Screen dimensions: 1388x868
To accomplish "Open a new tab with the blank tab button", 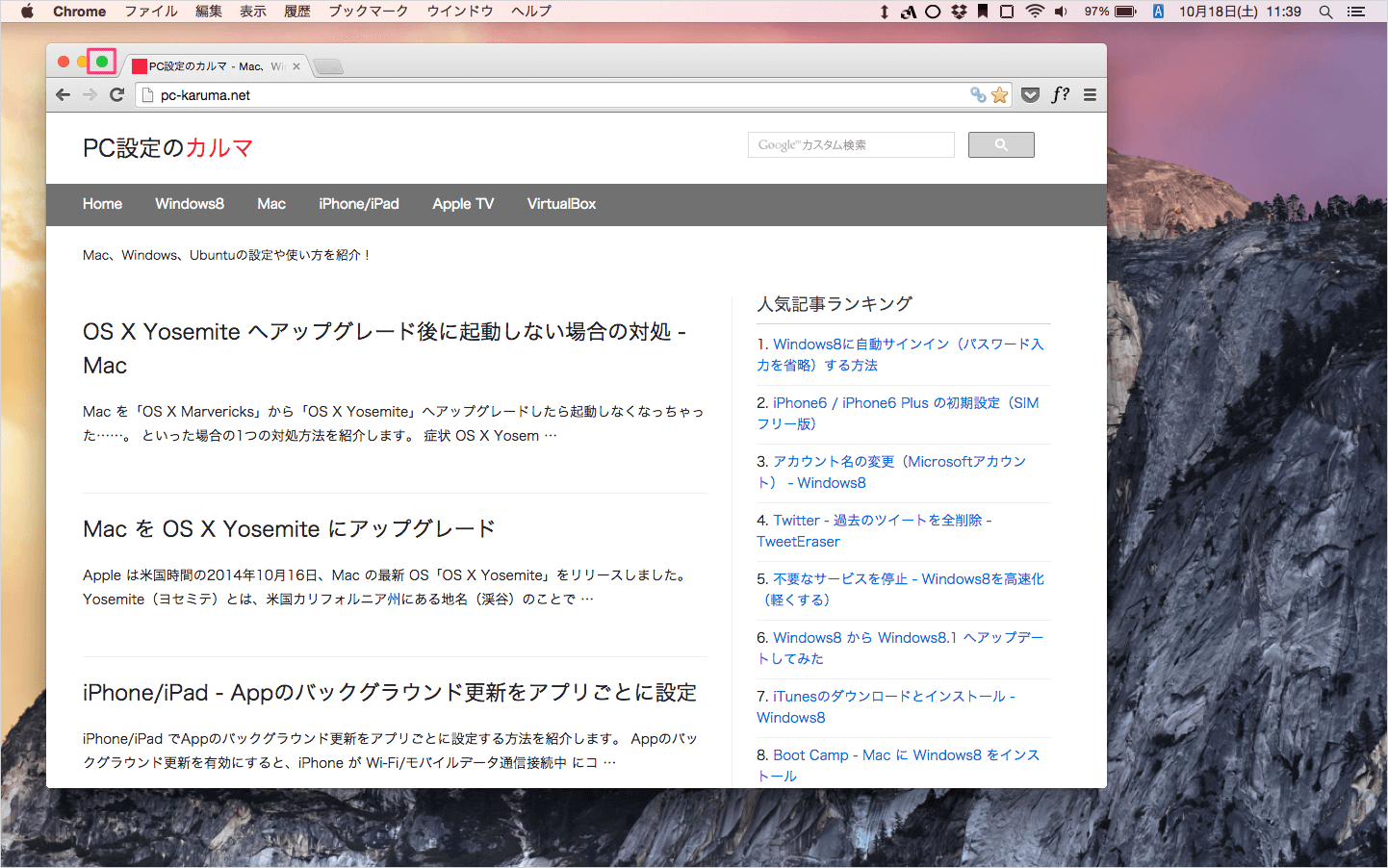I will coord(328,66).
